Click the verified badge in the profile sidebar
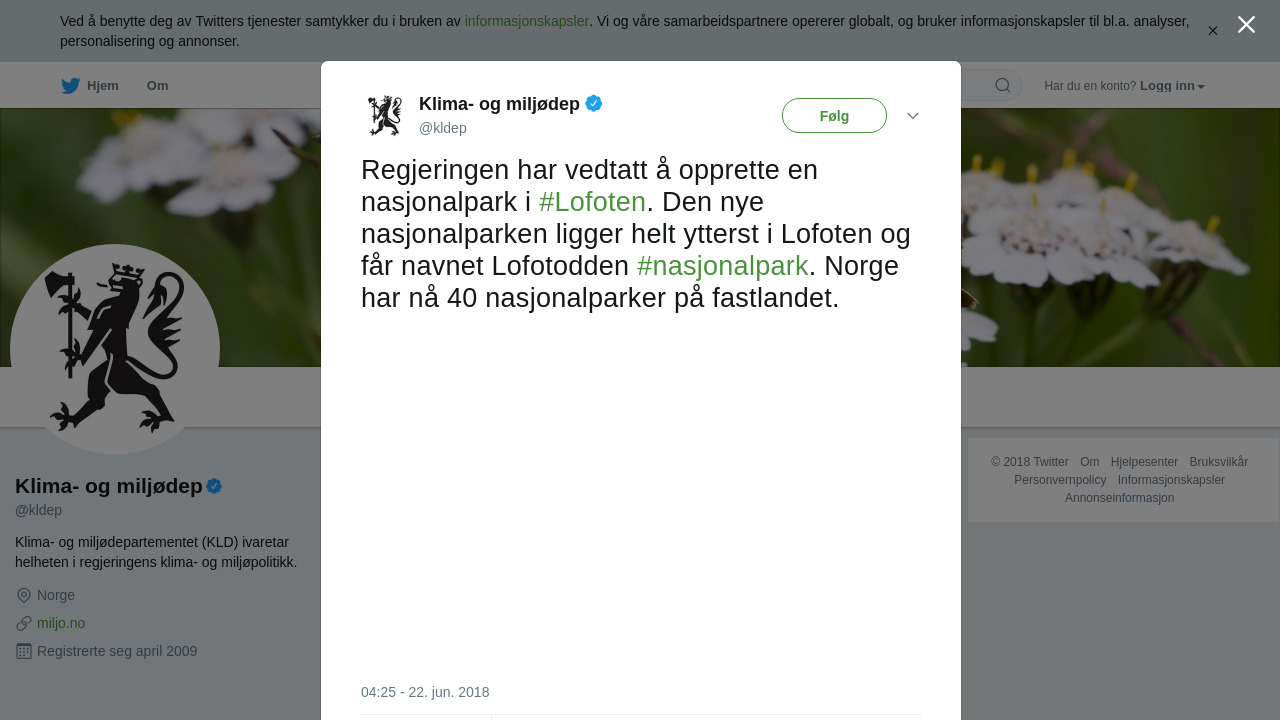 point(214,486)
